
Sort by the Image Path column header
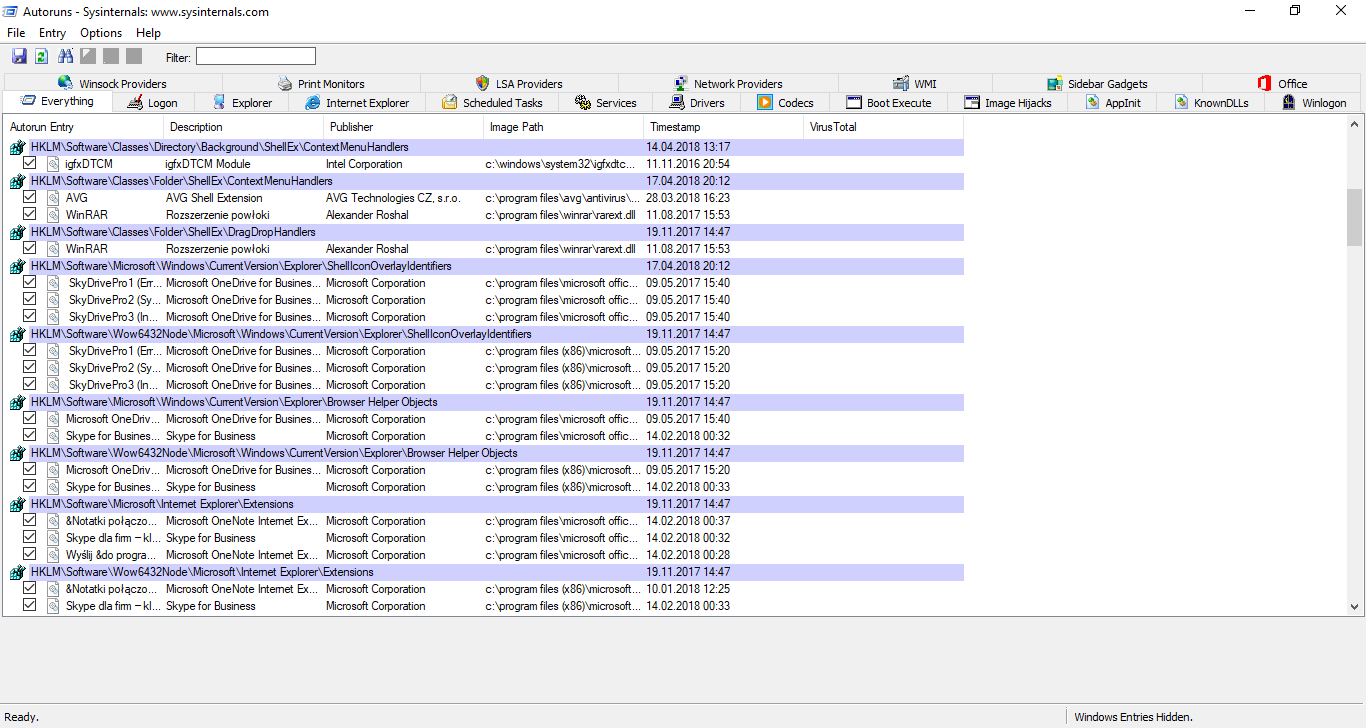pos(564,127)
